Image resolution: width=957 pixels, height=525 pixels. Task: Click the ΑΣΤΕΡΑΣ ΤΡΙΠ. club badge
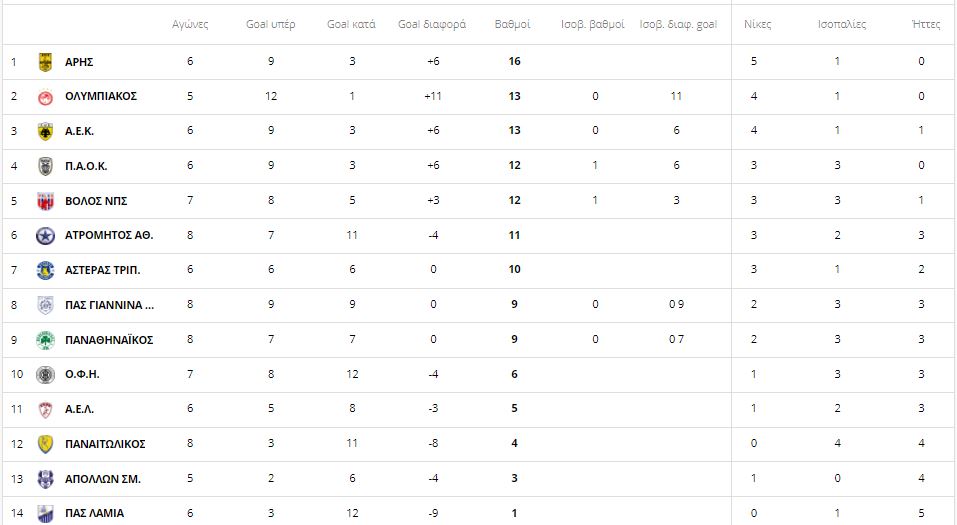pyautogui.click(x=45, y=270)
